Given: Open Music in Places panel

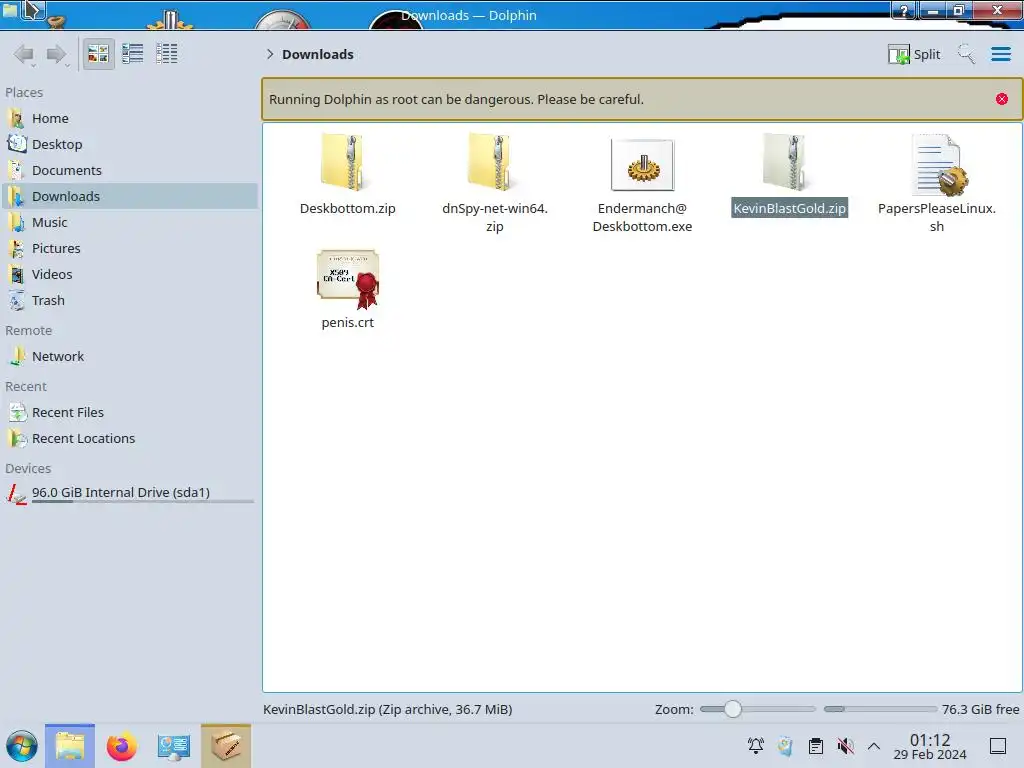Looking at the screenshot, I should click(x=130, y=223).
